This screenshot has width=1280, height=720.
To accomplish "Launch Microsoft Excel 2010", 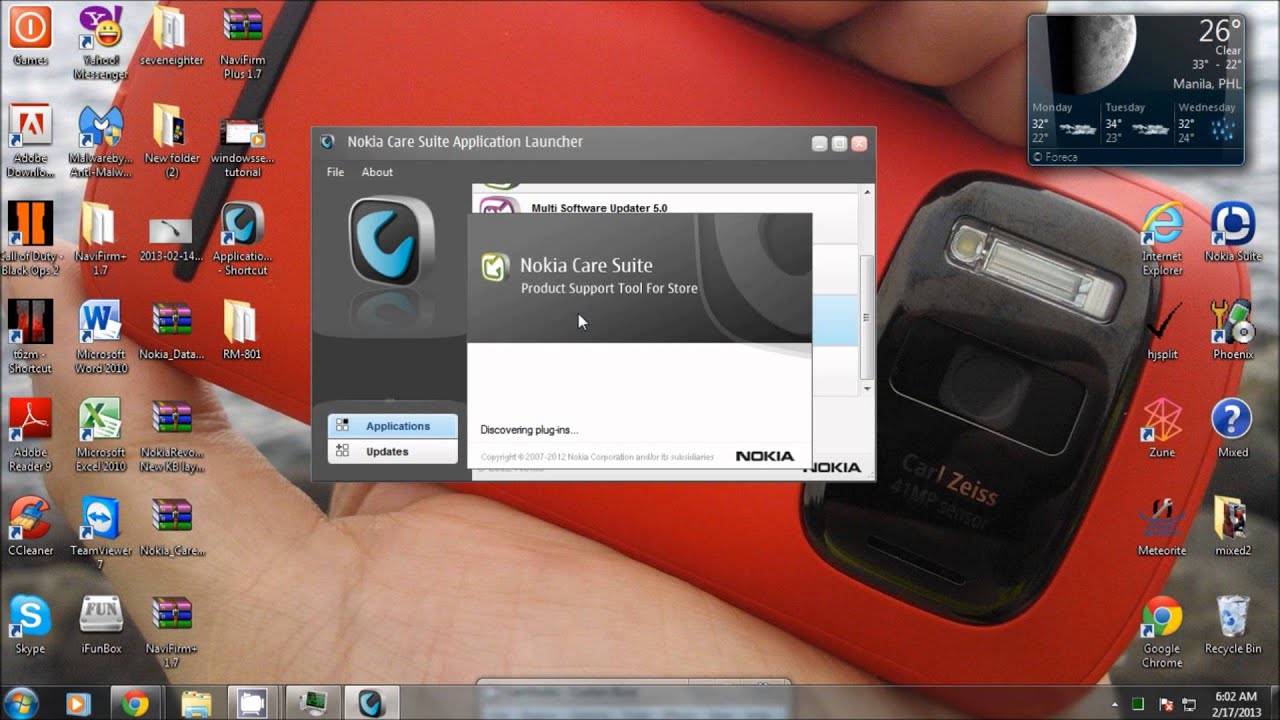I will point(101,435).
